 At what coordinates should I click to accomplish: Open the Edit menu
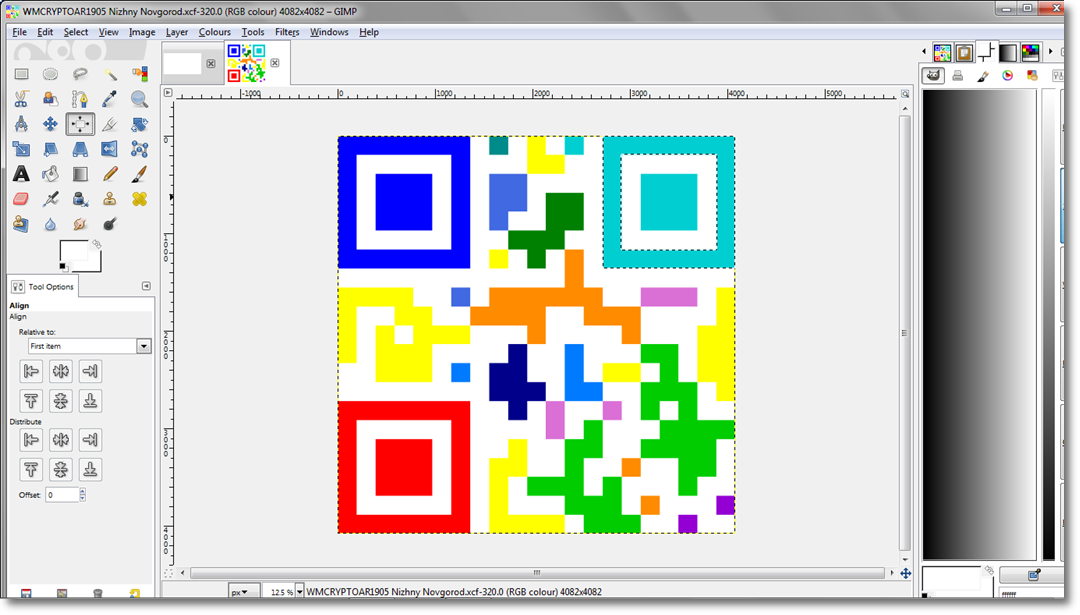(x=45, y=32)
